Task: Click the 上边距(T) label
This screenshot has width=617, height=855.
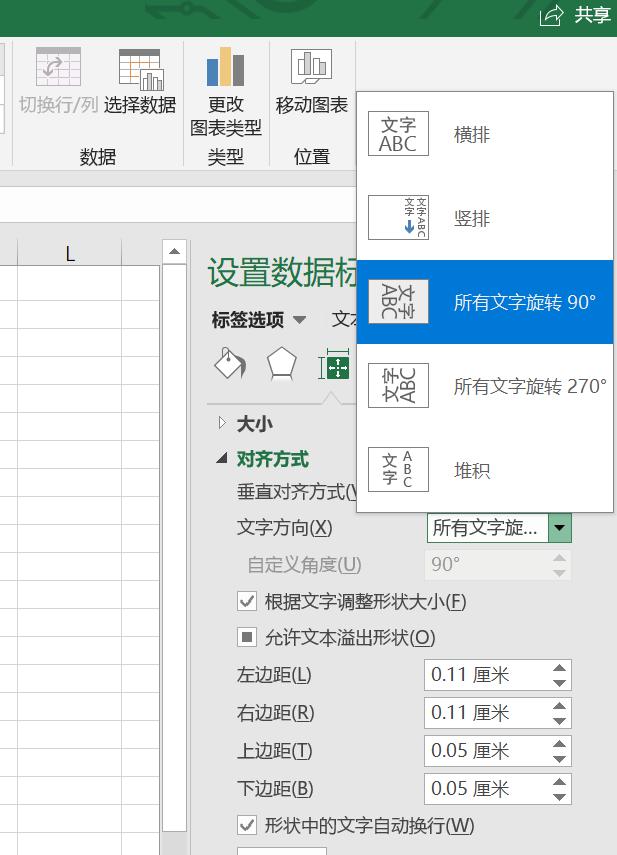Action: [x=275, y=751]
